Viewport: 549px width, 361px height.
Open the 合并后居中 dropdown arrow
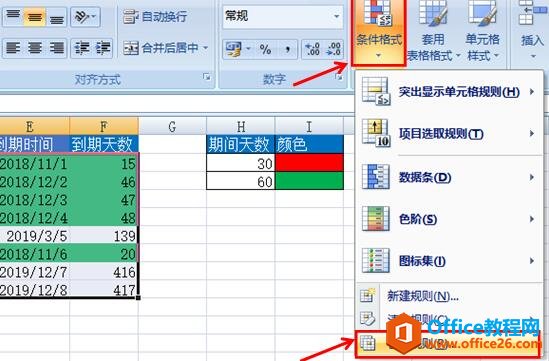(206, 48)
